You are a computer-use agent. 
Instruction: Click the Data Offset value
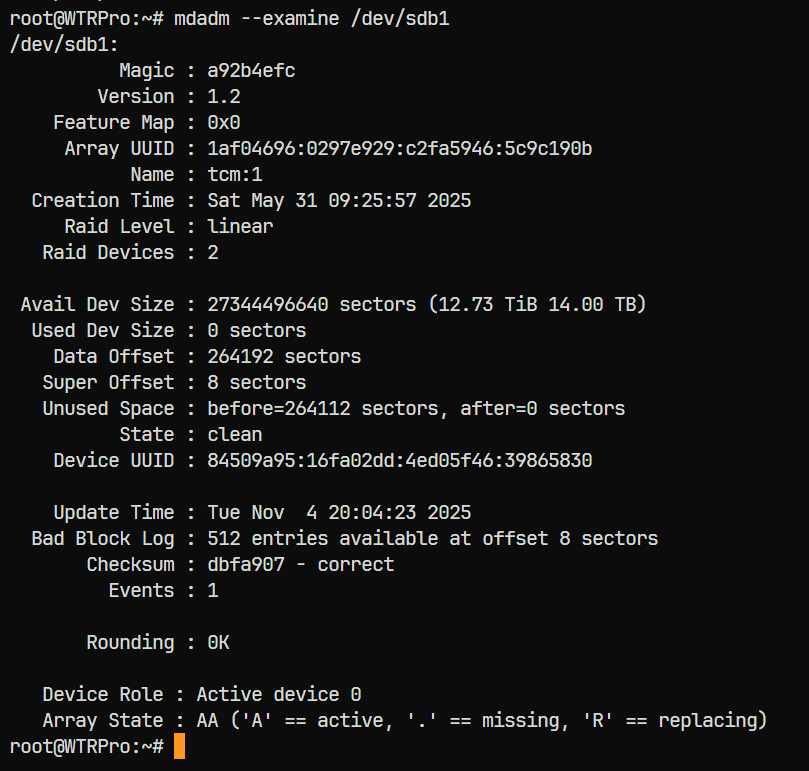[284, 356]
